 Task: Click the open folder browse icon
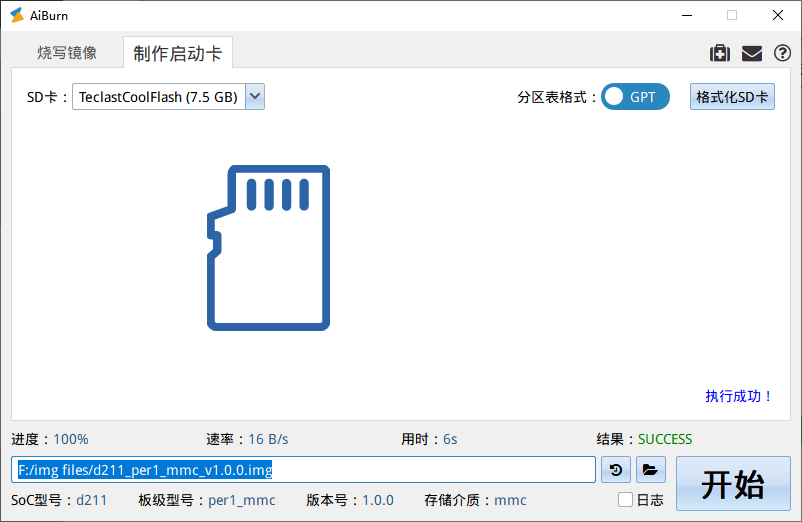[650, 469]
